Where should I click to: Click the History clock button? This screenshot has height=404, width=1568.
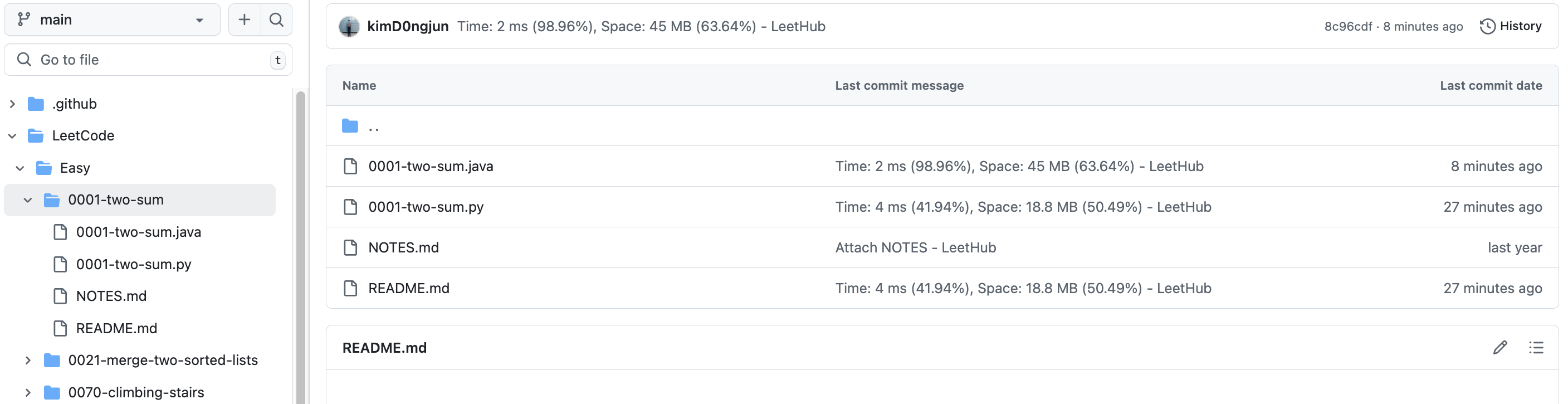click(x=1511, y=26)
